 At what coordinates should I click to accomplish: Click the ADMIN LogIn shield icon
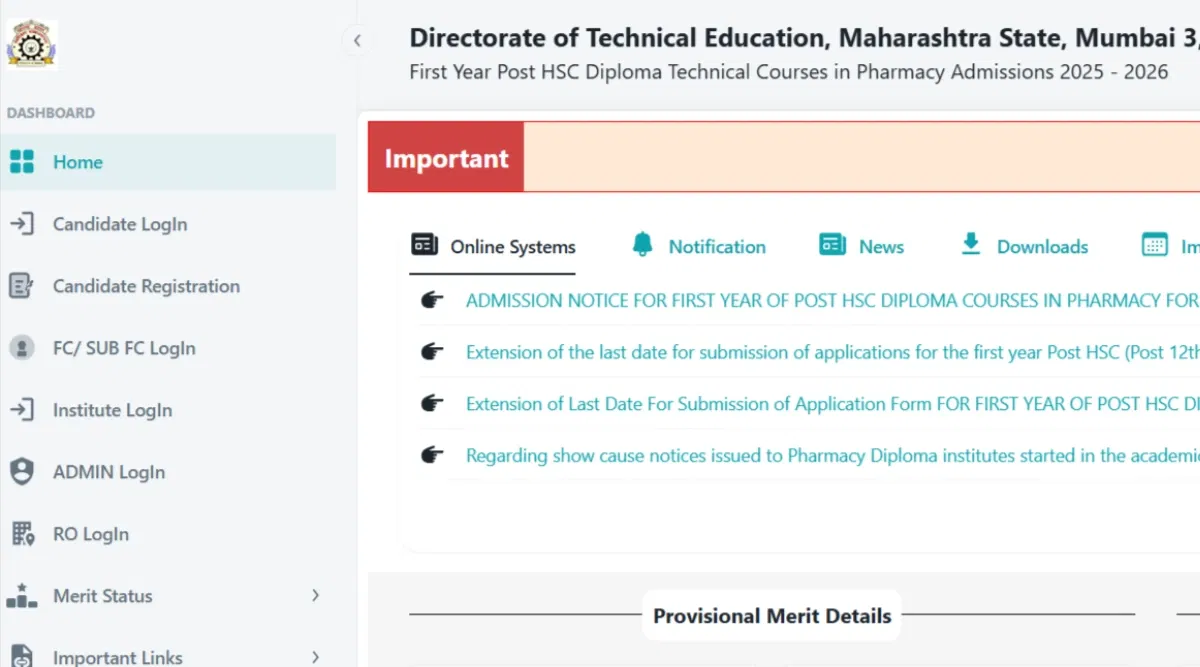[x=22, y=472]
